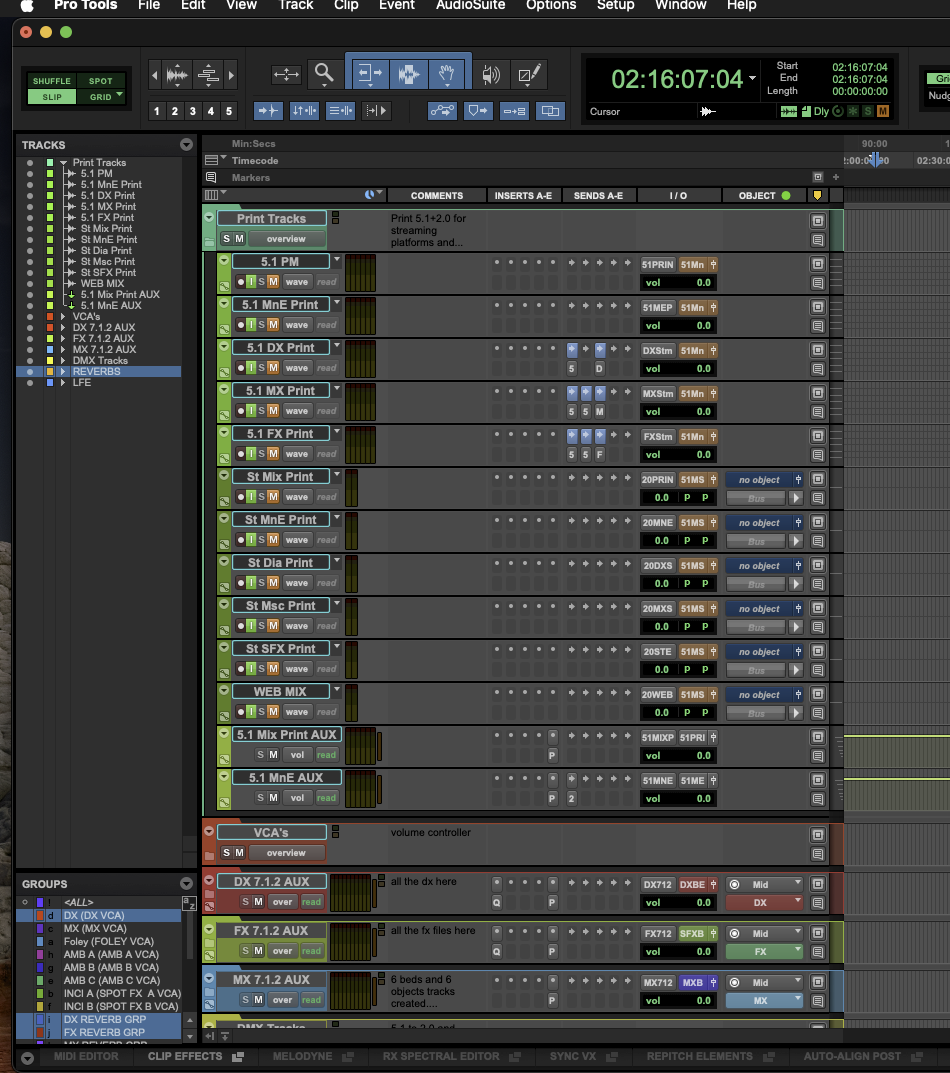Solo the 5.1 PM track

[x=261, y=282]
